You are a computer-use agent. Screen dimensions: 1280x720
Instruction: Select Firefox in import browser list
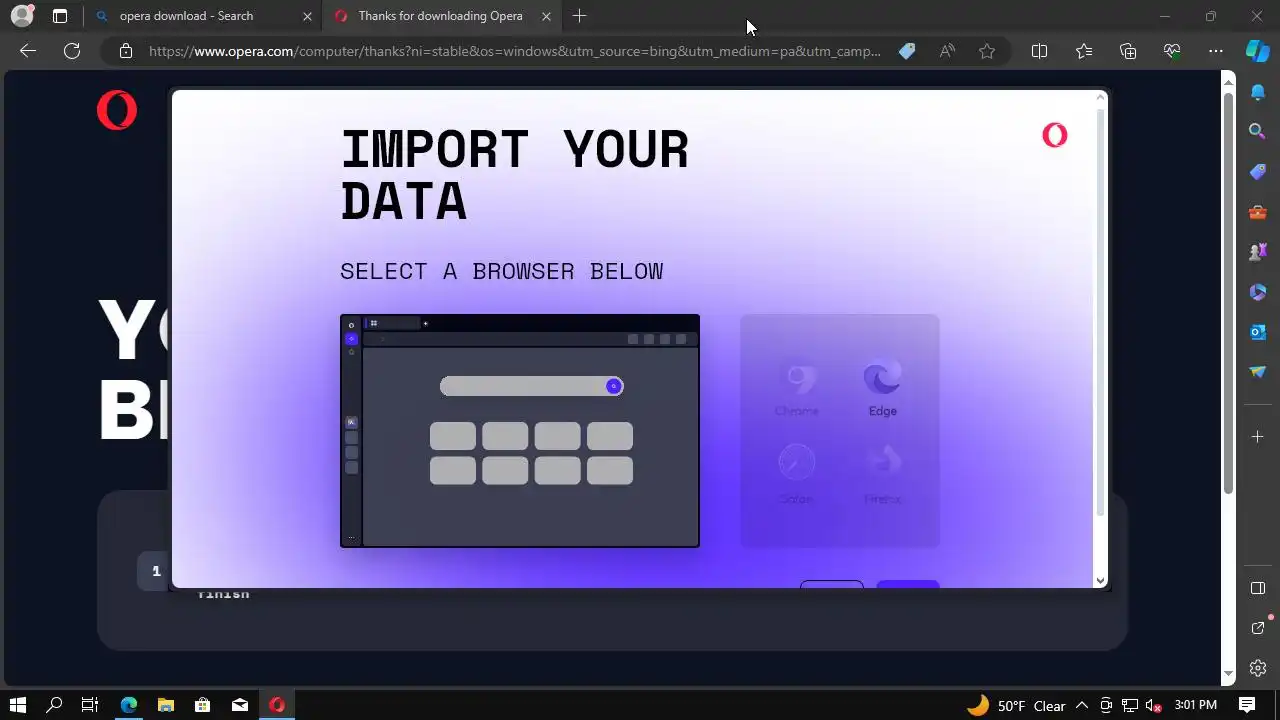pos(882,474)
